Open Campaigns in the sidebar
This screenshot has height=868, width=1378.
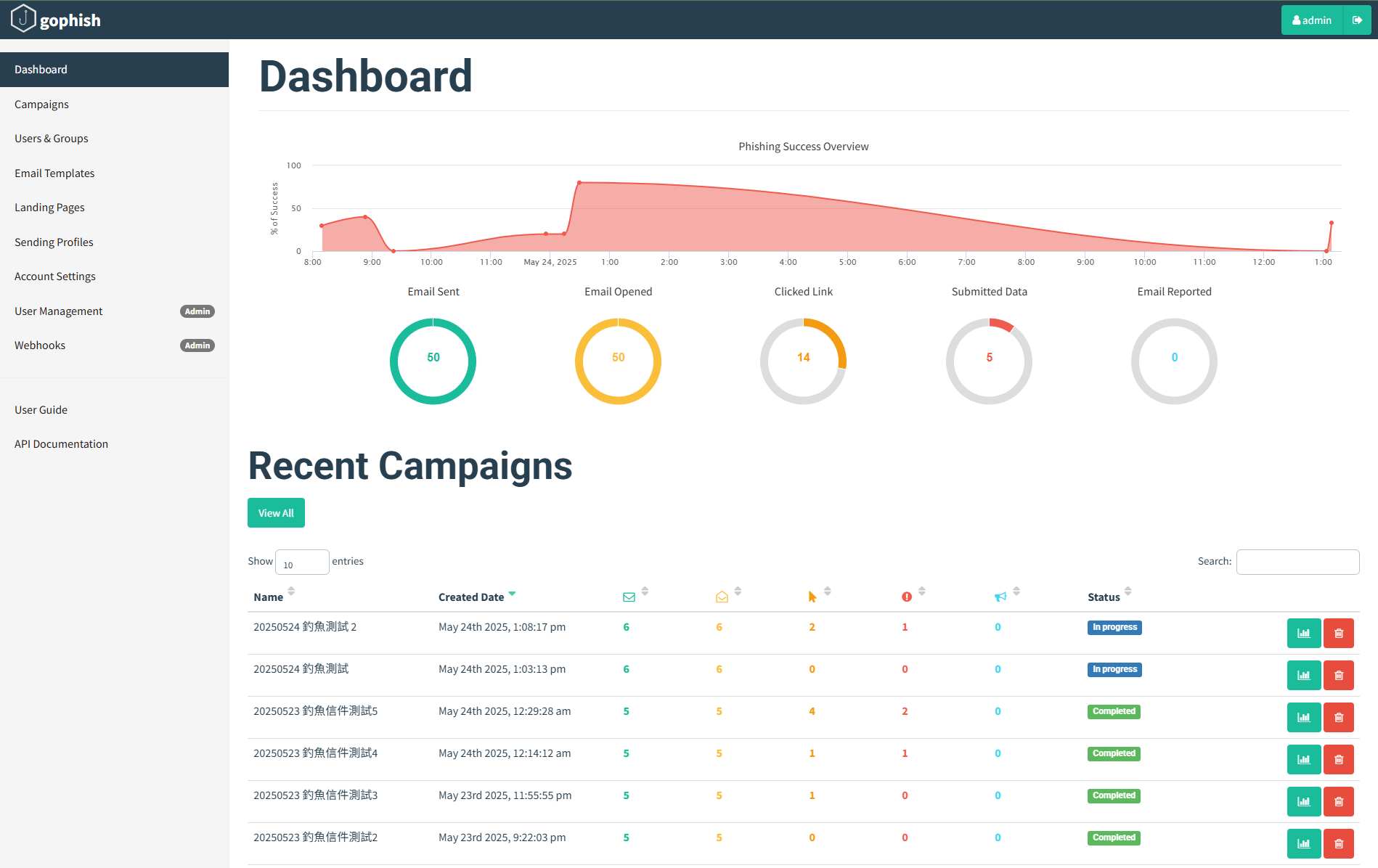point(41,105)
